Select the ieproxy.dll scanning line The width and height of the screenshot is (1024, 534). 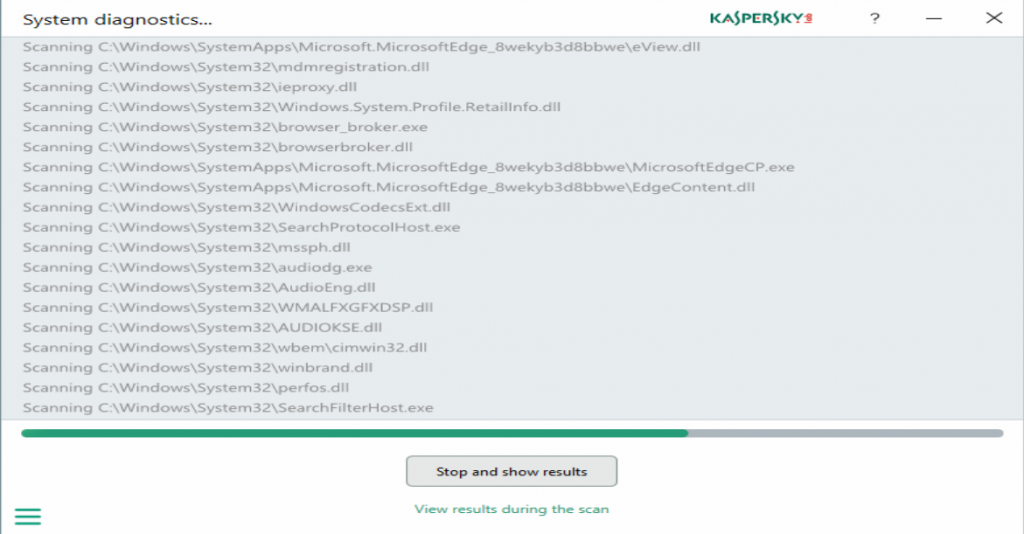(189, 87)
